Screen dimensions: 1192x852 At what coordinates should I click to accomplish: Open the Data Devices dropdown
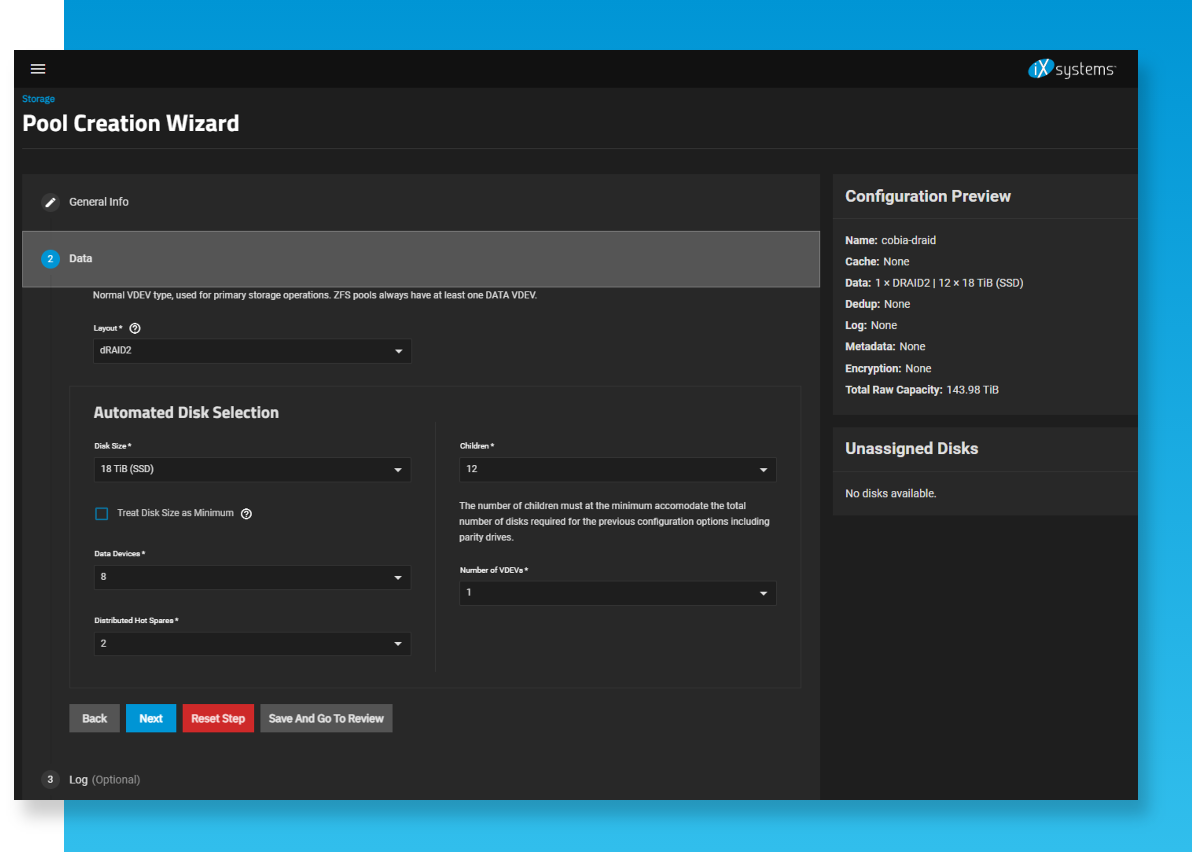(x=252, y=577)
